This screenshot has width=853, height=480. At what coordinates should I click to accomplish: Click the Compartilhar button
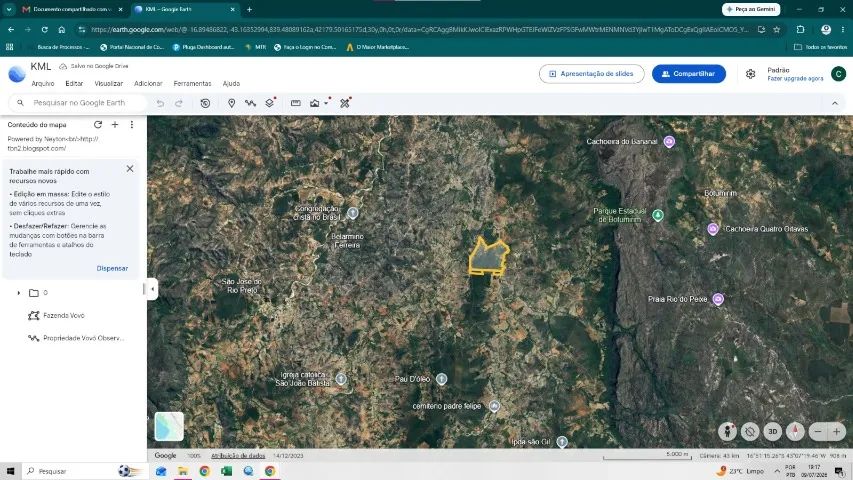(689, 73)
